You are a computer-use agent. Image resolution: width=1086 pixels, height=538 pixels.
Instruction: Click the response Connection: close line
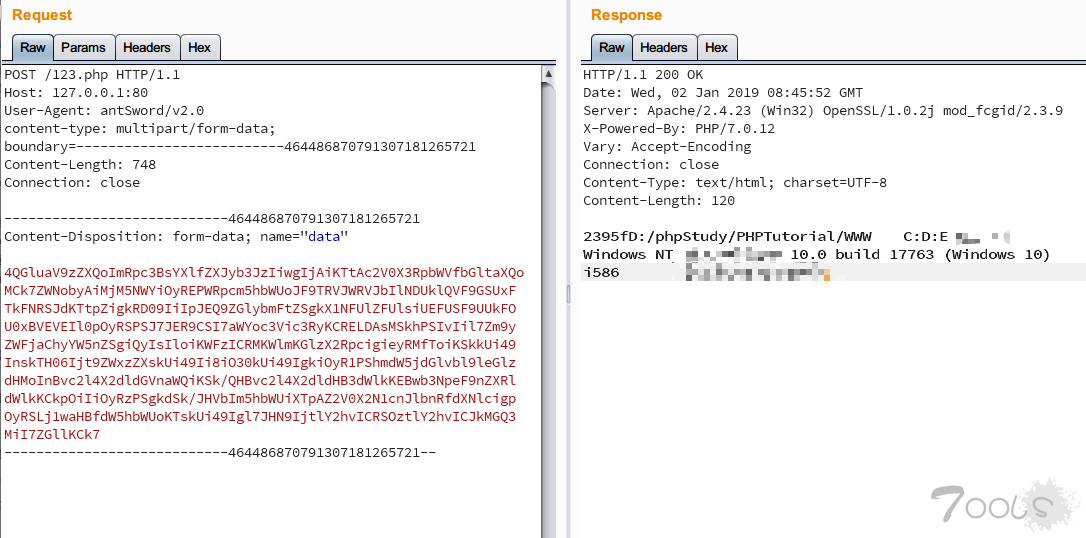[651, 165]
